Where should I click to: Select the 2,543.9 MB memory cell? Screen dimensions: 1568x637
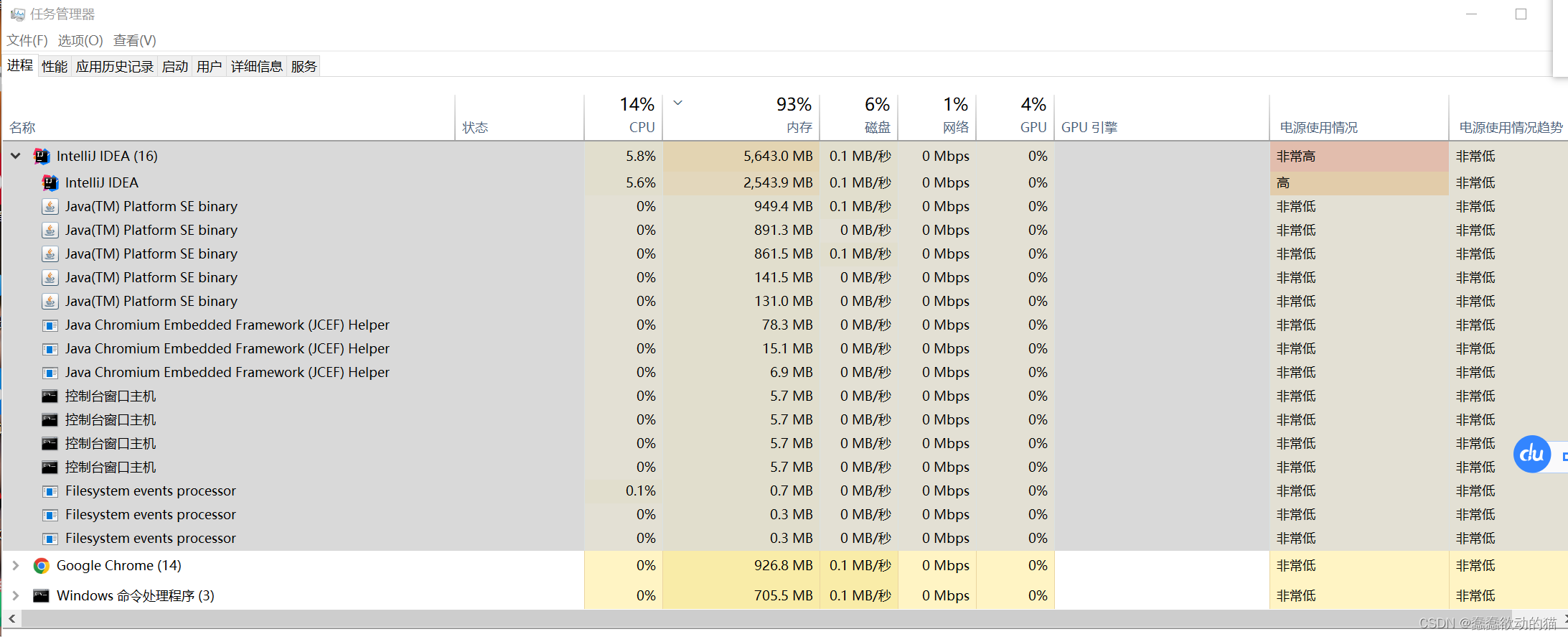(741, 182)
